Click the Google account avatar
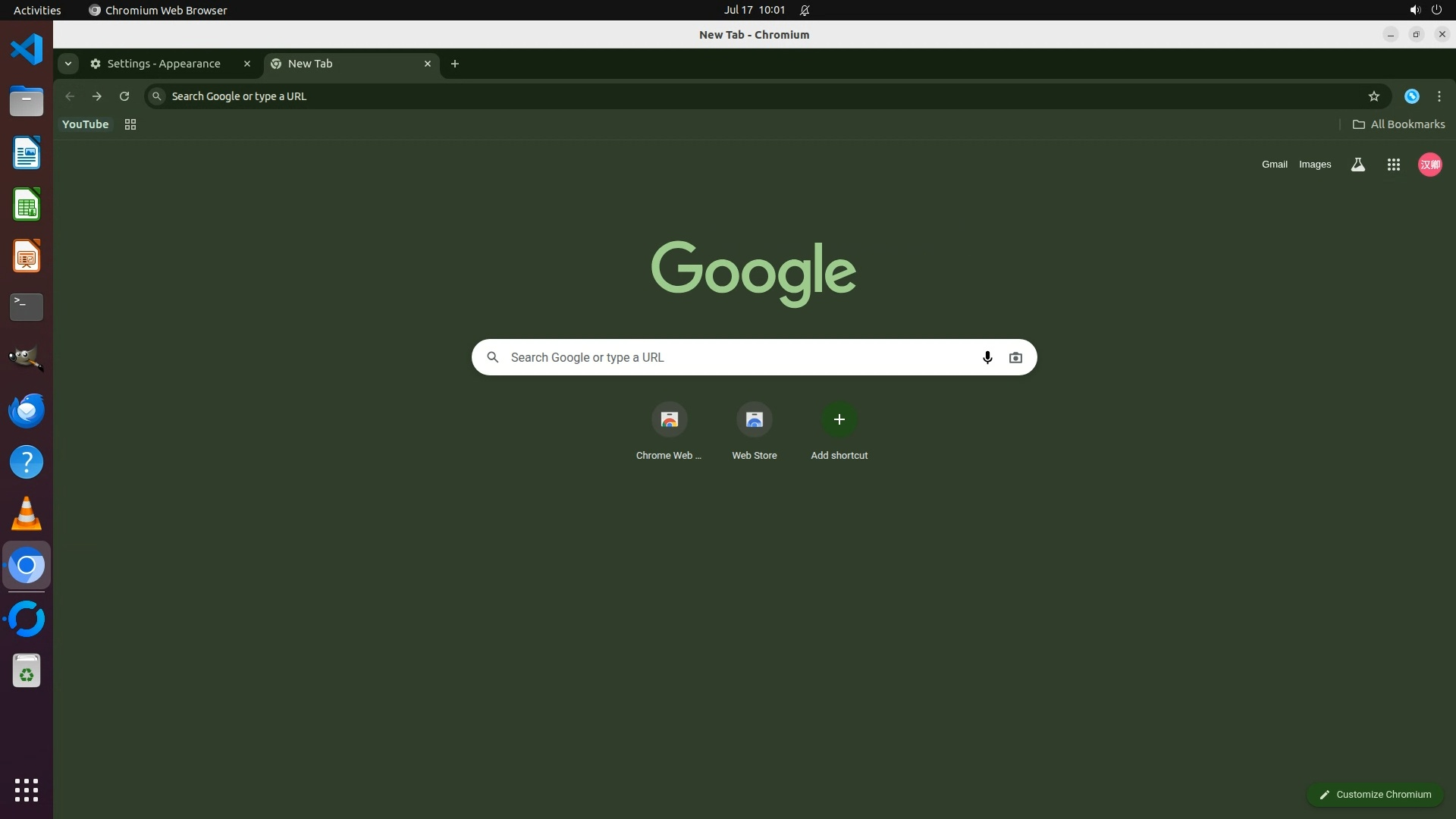This screenshot has width=1456, height=819. tap(1429, 165)
